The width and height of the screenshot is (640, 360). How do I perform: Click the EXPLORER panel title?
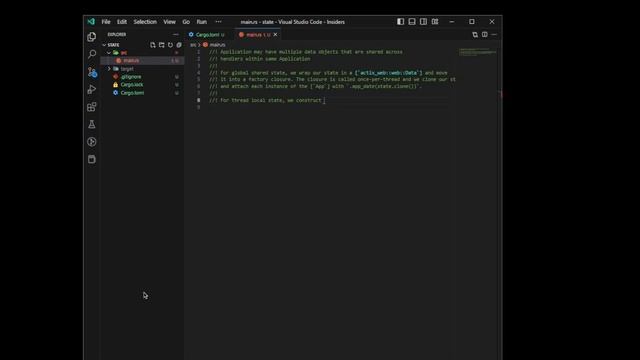click(117, 35)
